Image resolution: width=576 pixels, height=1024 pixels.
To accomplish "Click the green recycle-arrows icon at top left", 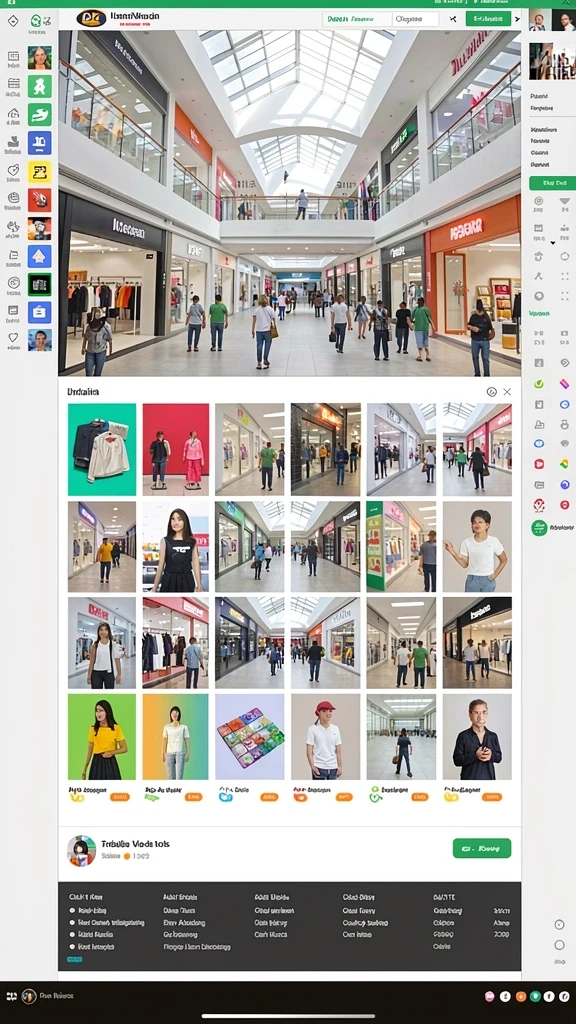I will click(x=36, y=21).
